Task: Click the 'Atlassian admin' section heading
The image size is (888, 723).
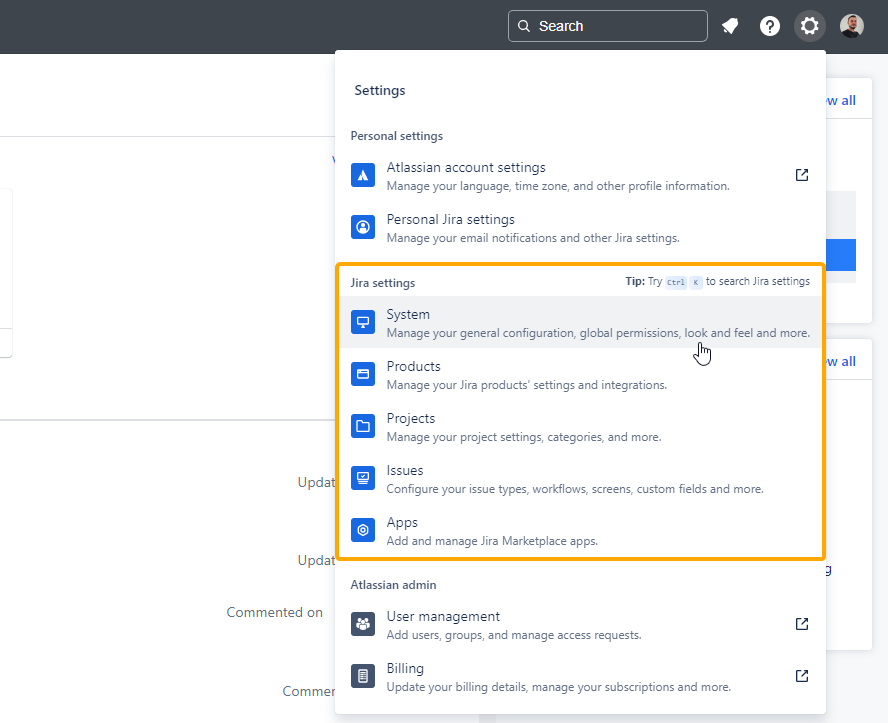Action: coord(393,585)
